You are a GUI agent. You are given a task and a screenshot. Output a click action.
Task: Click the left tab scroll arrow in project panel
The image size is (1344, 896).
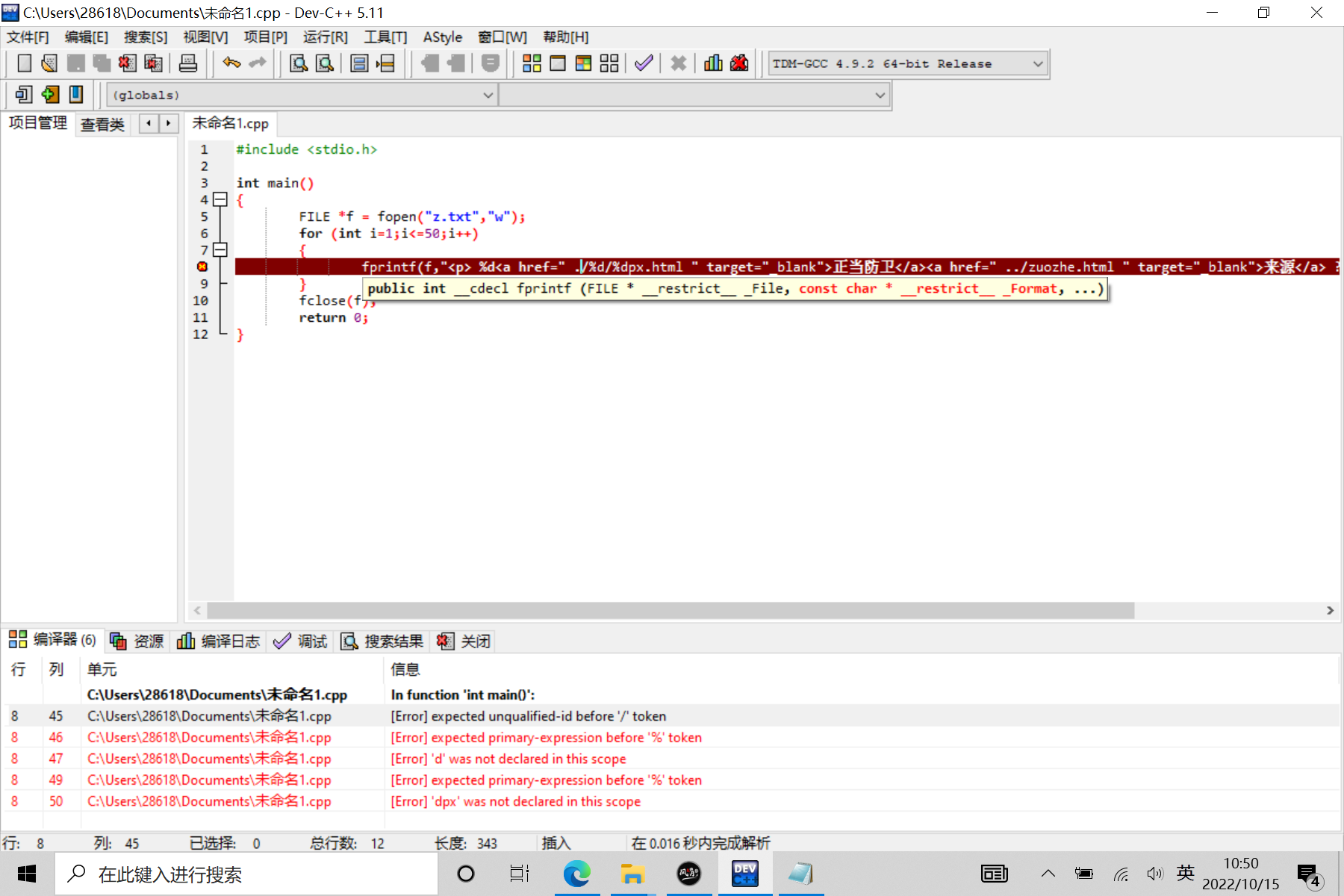[149, 123]
